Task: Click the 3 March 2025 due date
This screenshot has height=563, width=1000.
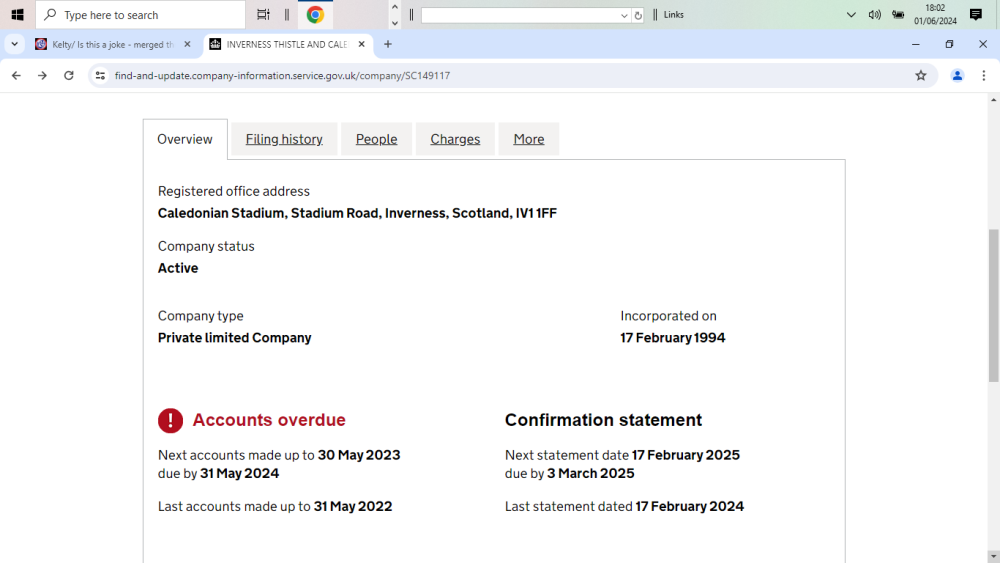Action: (591, 474)
